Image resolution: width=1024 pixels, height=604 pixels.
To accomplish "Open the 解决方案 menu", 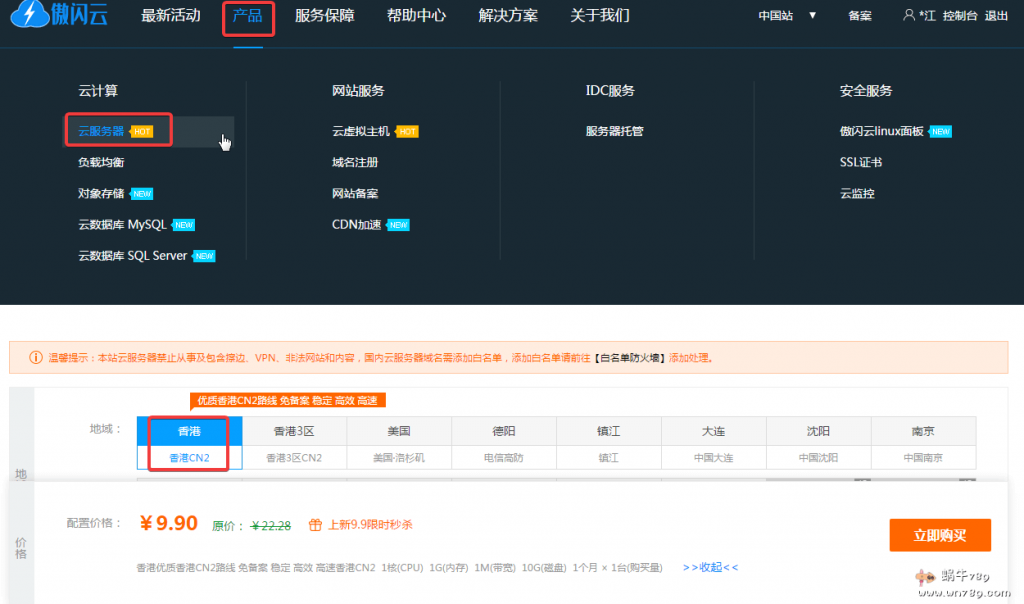I will point(507,16).
